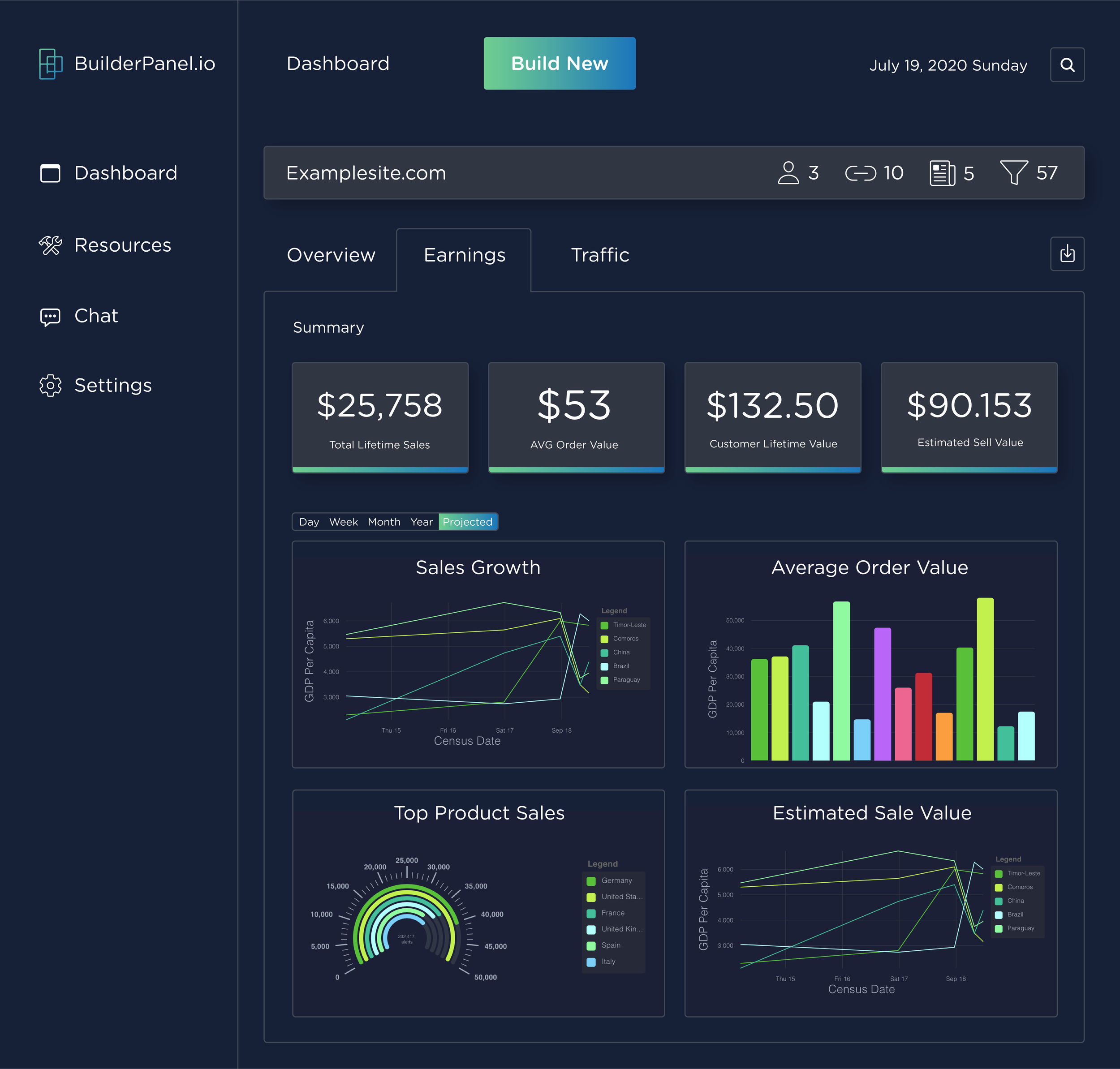Switch to the Traffic tab
This screenshot has width=1120, height=1069.
600,255
